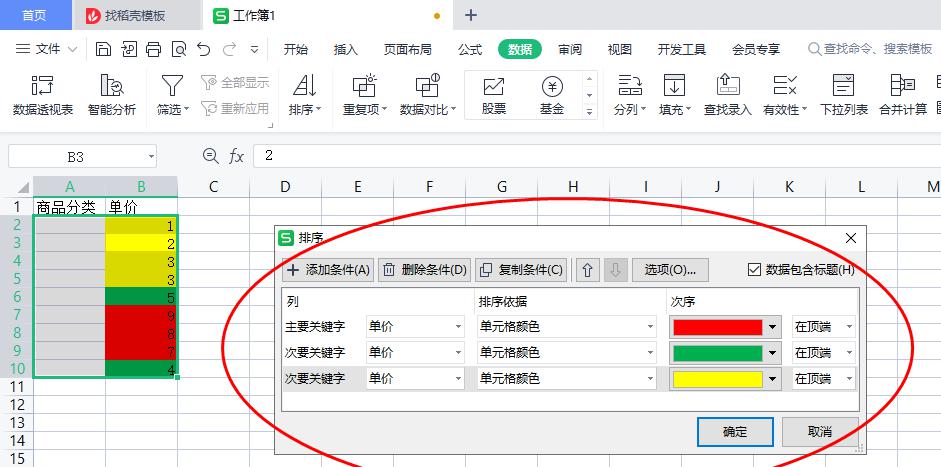Switch to the 公式 (Formulas) tab
Screen dimensions: 941x467
tap(470, 50)
